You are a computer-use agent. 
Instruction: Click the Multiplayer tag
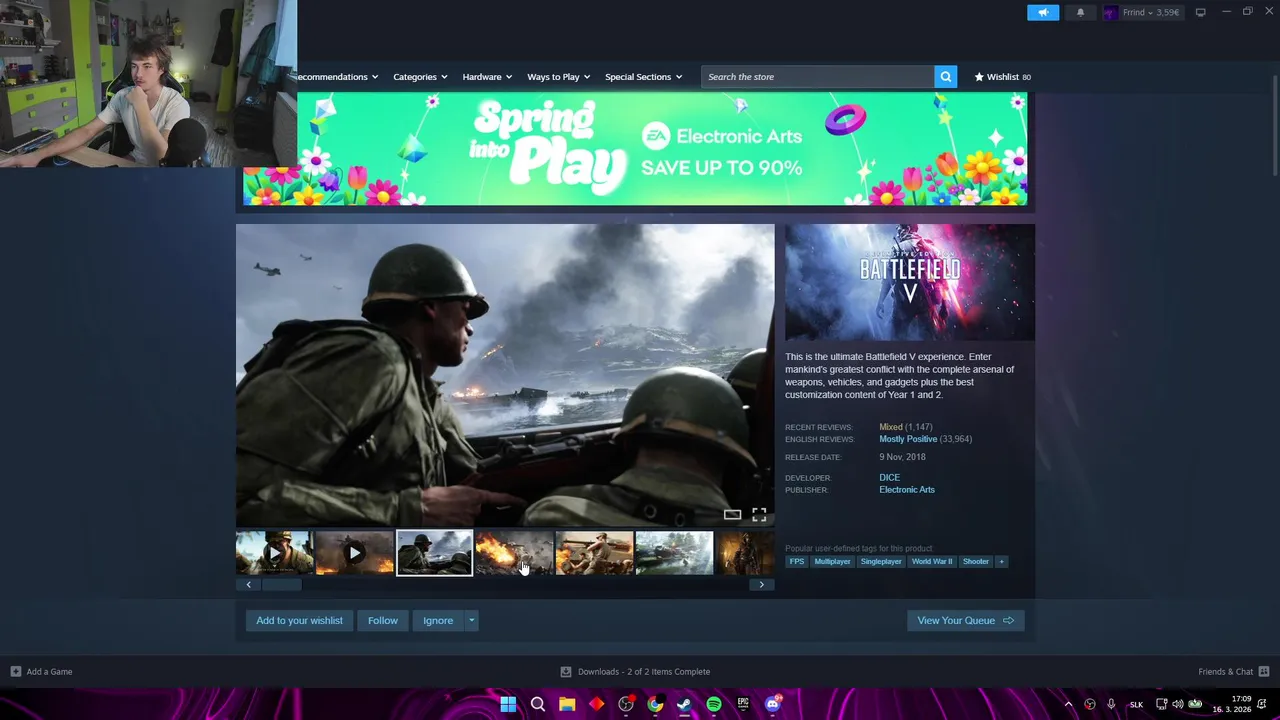coord(832,562)
